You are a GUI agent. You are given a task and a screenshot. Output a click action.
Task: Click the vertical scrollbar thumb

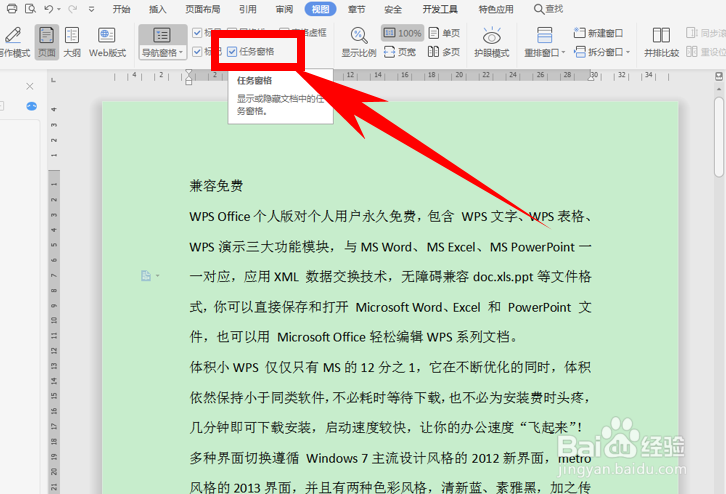click(x=719, y=137)
